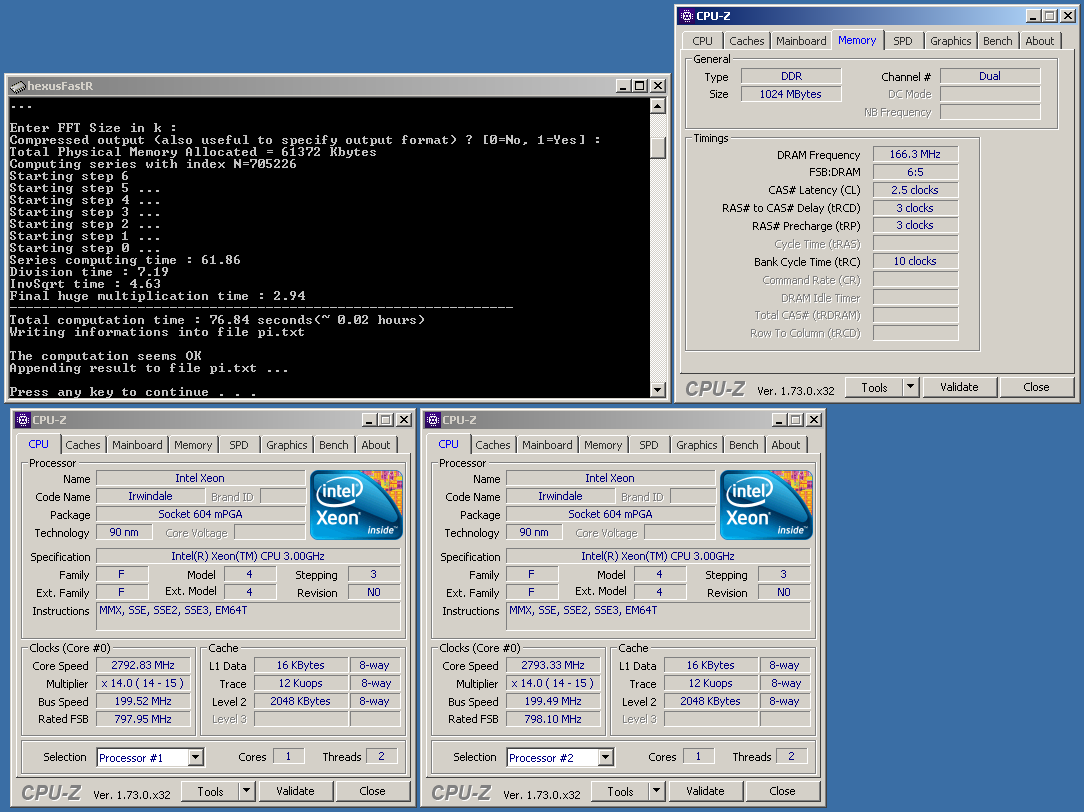The height and width of the screenshot is (812, 1084).
Task: Click the CAS# Latency value 2.5 clocks
Action: pos(915,190)
